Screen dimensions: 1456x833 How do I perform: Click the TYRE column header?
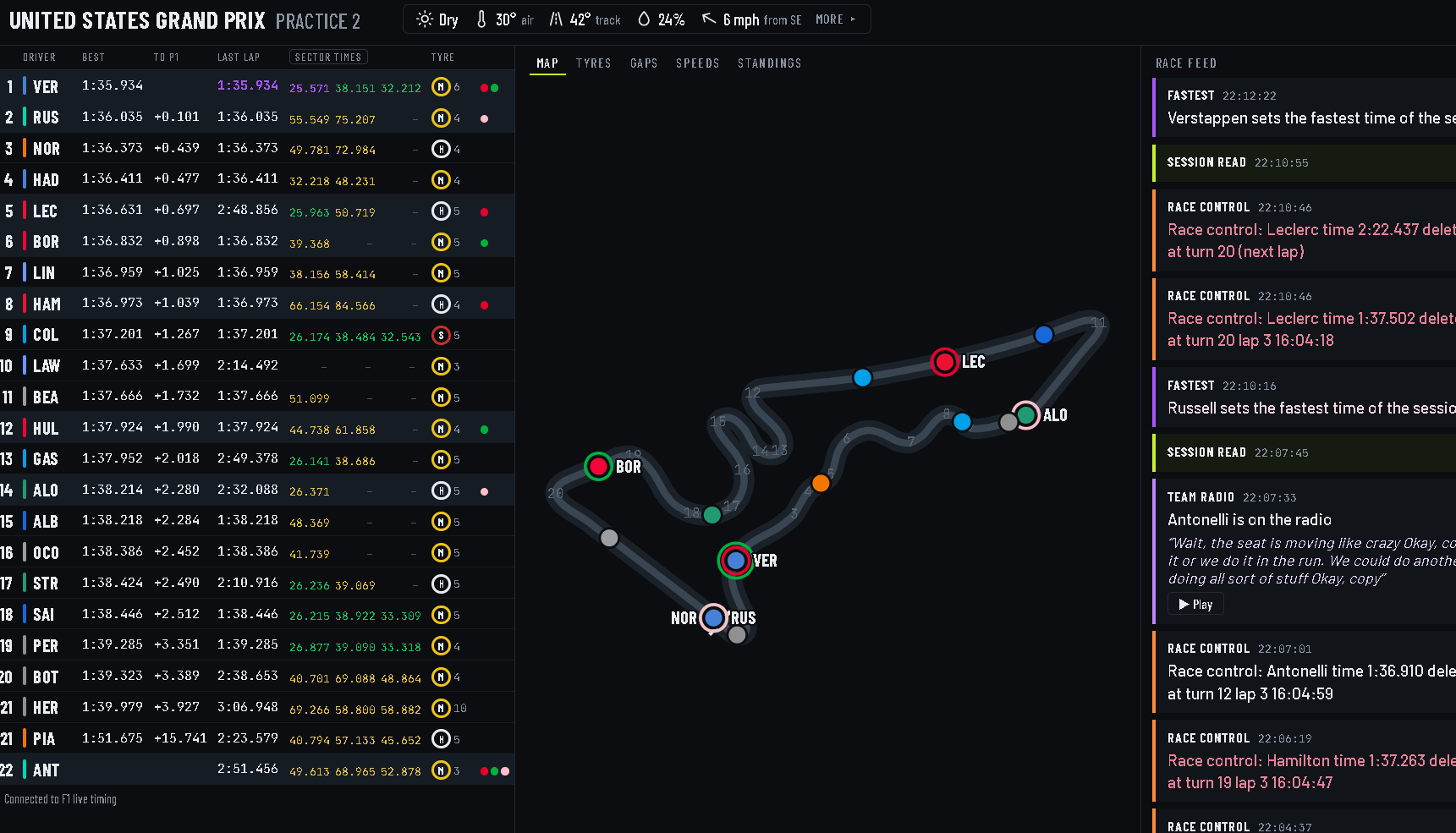442,58
